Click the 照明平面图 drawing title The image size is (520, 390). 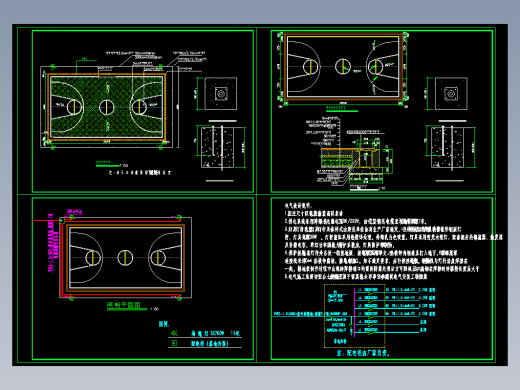[x=124, y=305]
